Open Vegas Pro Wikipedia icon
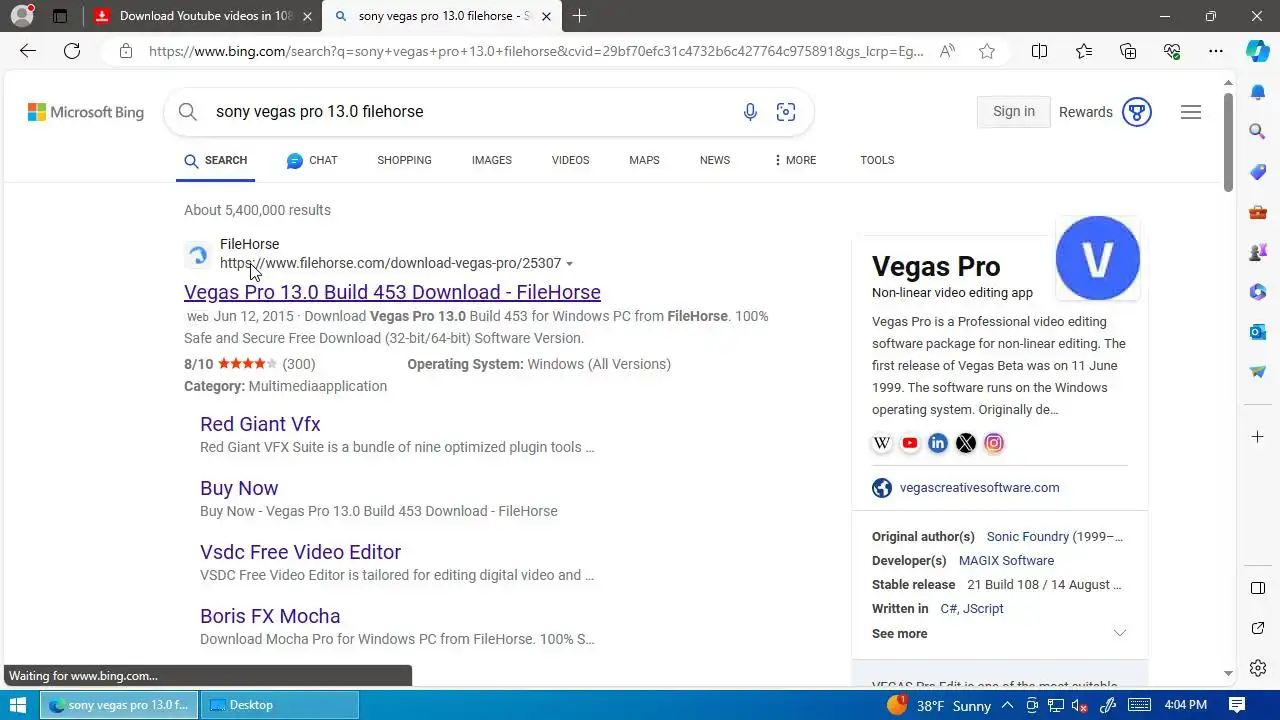Viewport: 1280px width, 720px height. (882, 443)
